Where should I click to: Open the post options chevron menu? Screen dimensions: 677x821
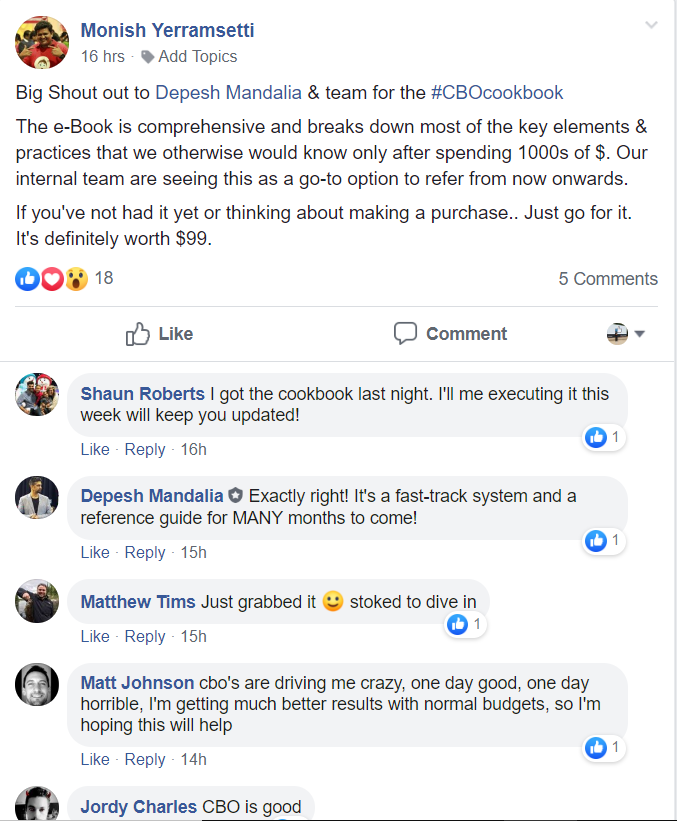(651, 25)
